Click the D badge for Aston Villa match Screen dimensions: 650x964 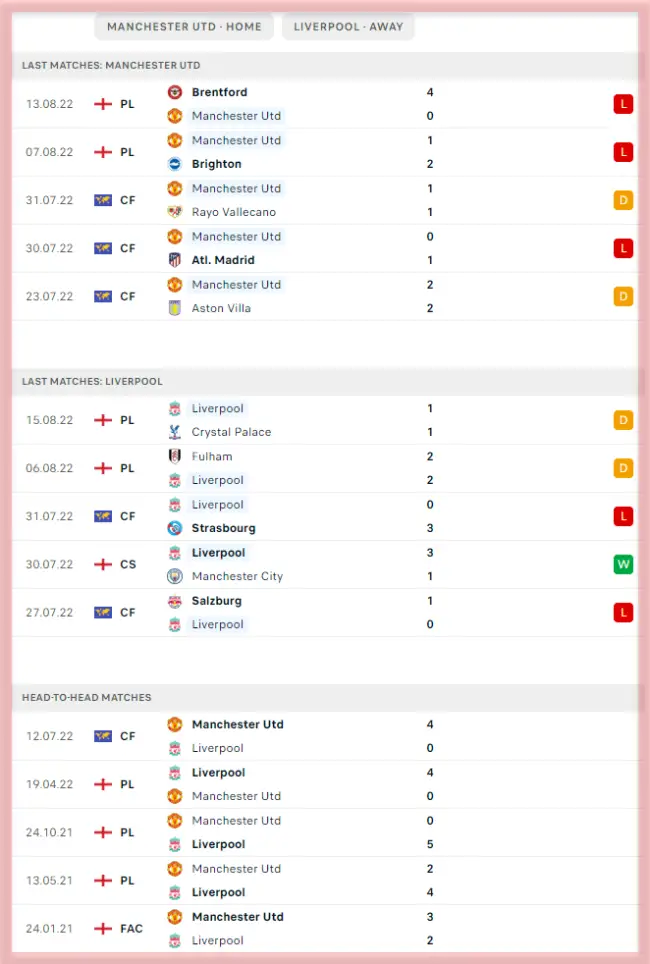[x=623, y=296]
